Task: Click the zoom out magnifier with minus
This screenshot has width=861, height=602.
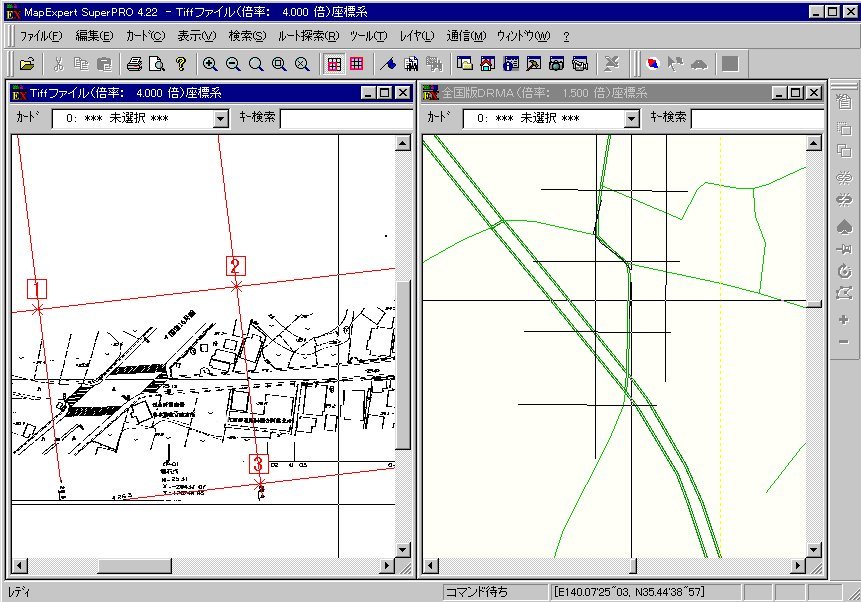Action: pos(233,64)
